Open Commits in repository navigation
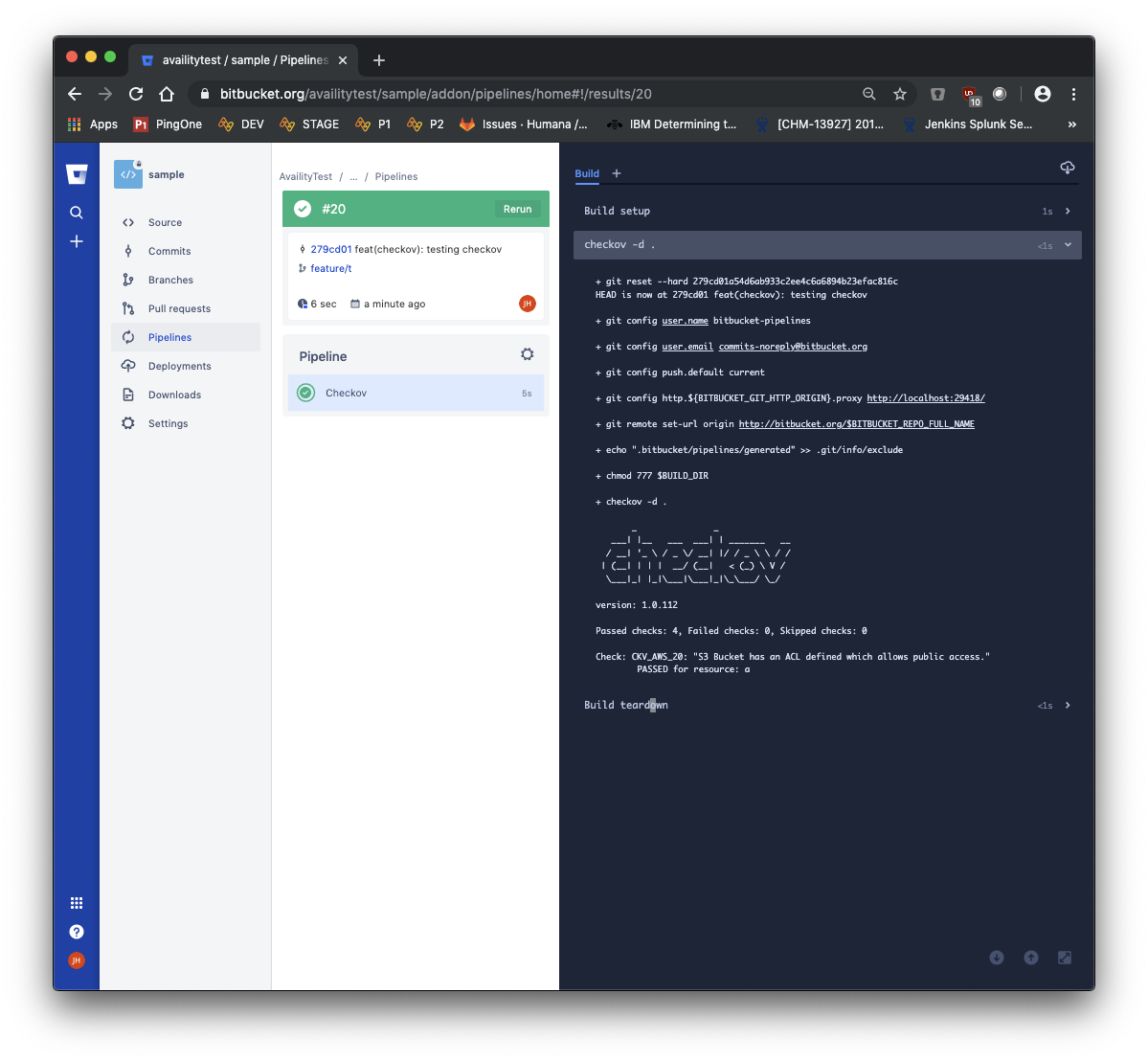This screenshot has height=1061, width=1148. (x=186, y=251)
